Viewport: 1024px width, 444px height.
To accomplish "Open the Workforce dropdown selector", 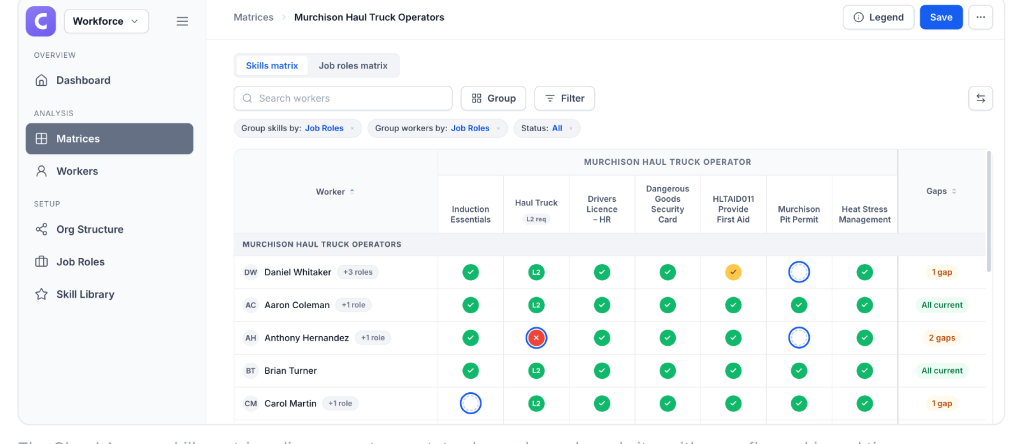I will [x=106, y=22].
